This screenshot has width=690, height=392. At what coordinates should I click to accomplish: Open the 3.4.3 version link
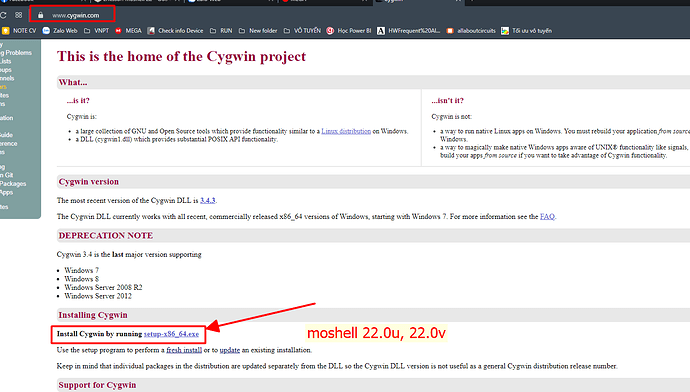(208, 200)
